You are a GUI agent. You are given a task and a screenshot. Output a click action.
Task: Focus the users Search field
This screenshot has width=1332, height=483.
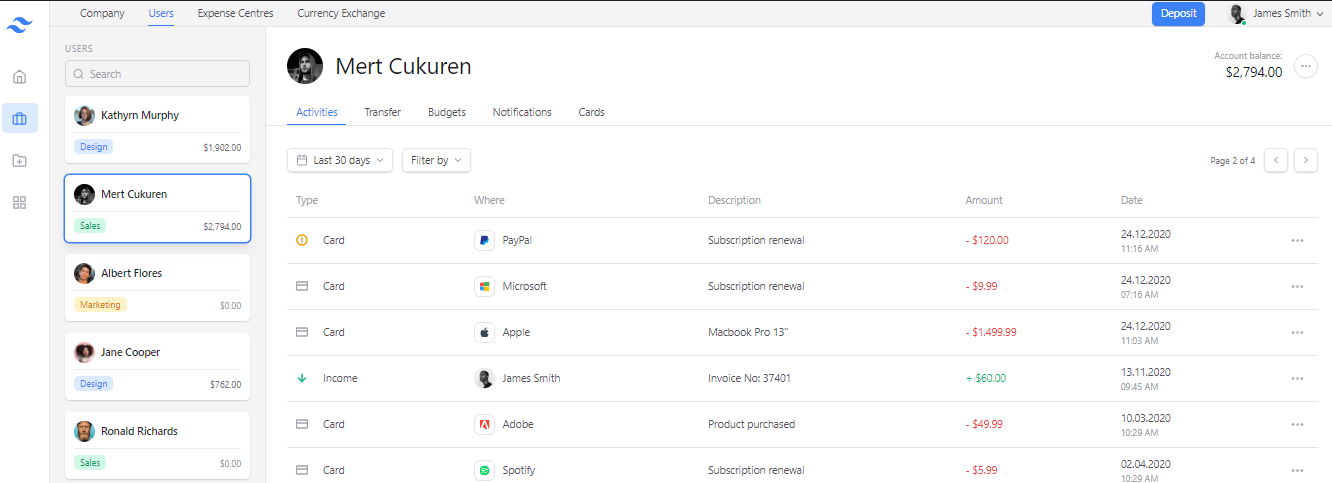[x=157, y=74]
